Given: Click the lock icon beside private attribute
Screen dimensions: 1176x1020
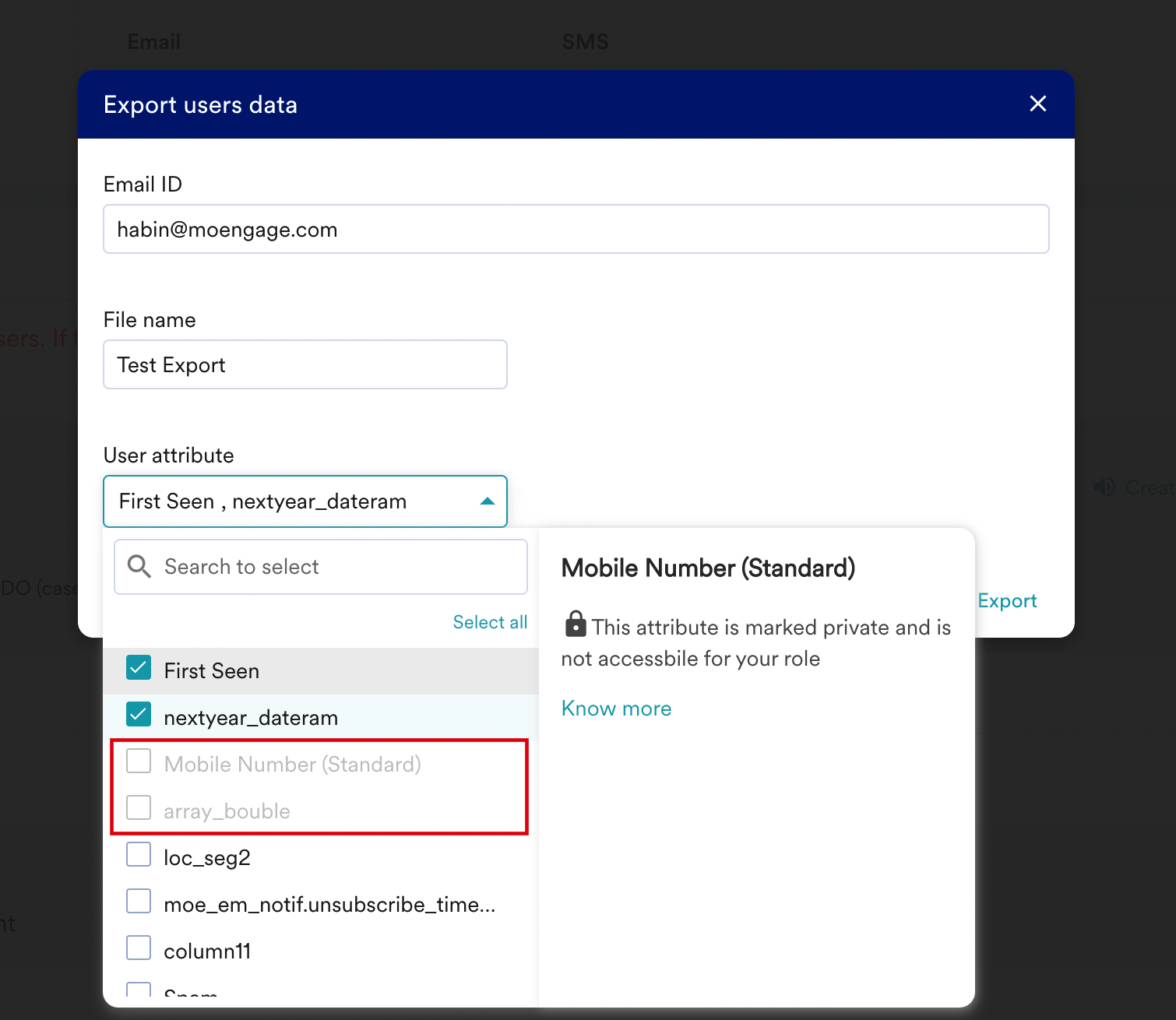Looking at the screenshot, I should 575,624.
